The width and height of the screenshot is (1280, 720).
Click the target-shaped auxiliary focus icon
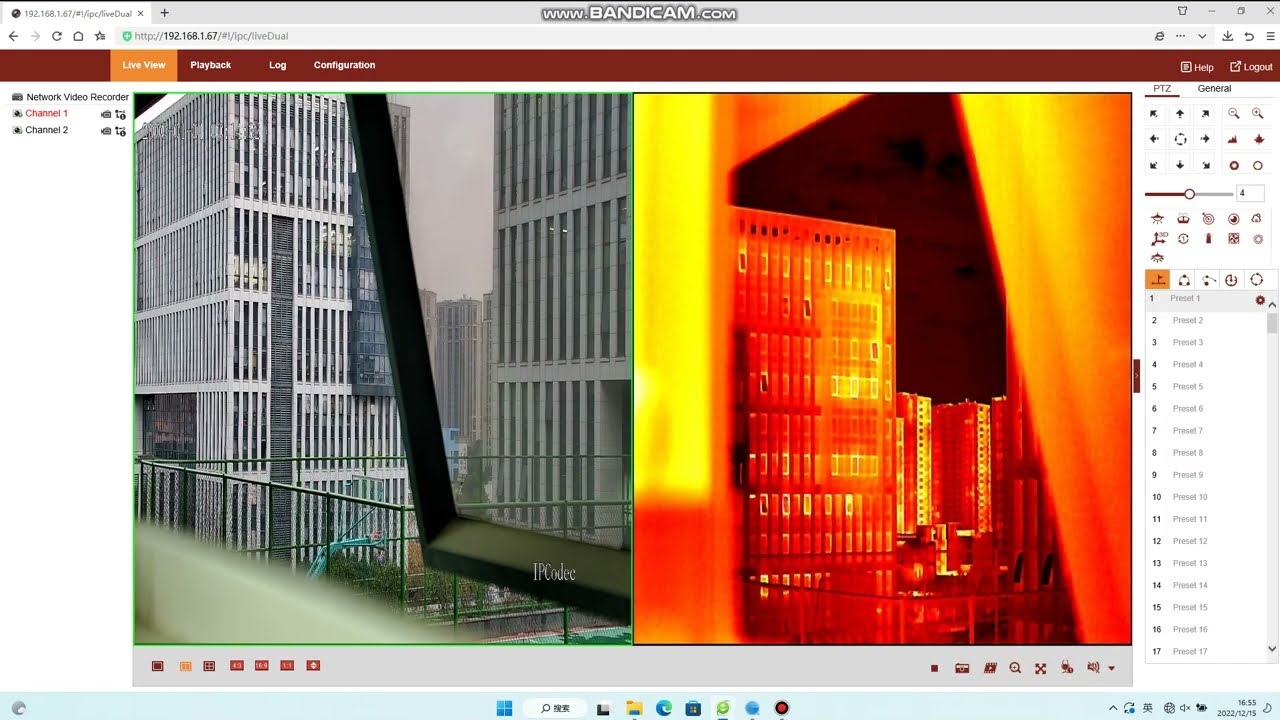pos(1208,218)
